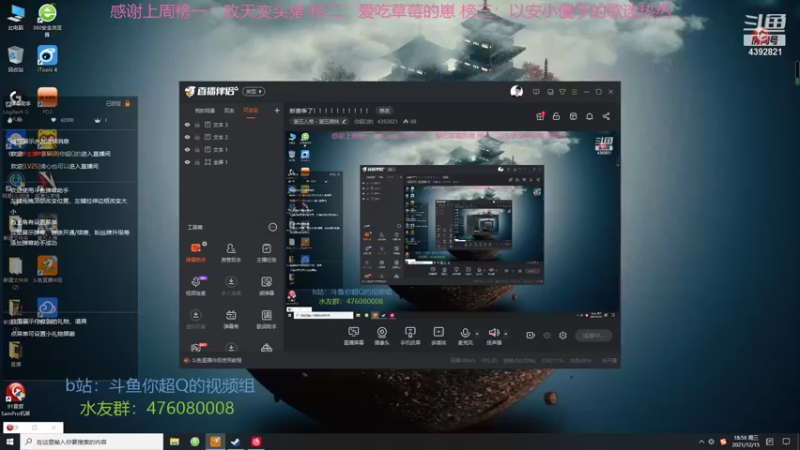Viewport: 800px width, 450px height.
Task: Add a 多媒体 multimedia source
Action: (438, 336)
